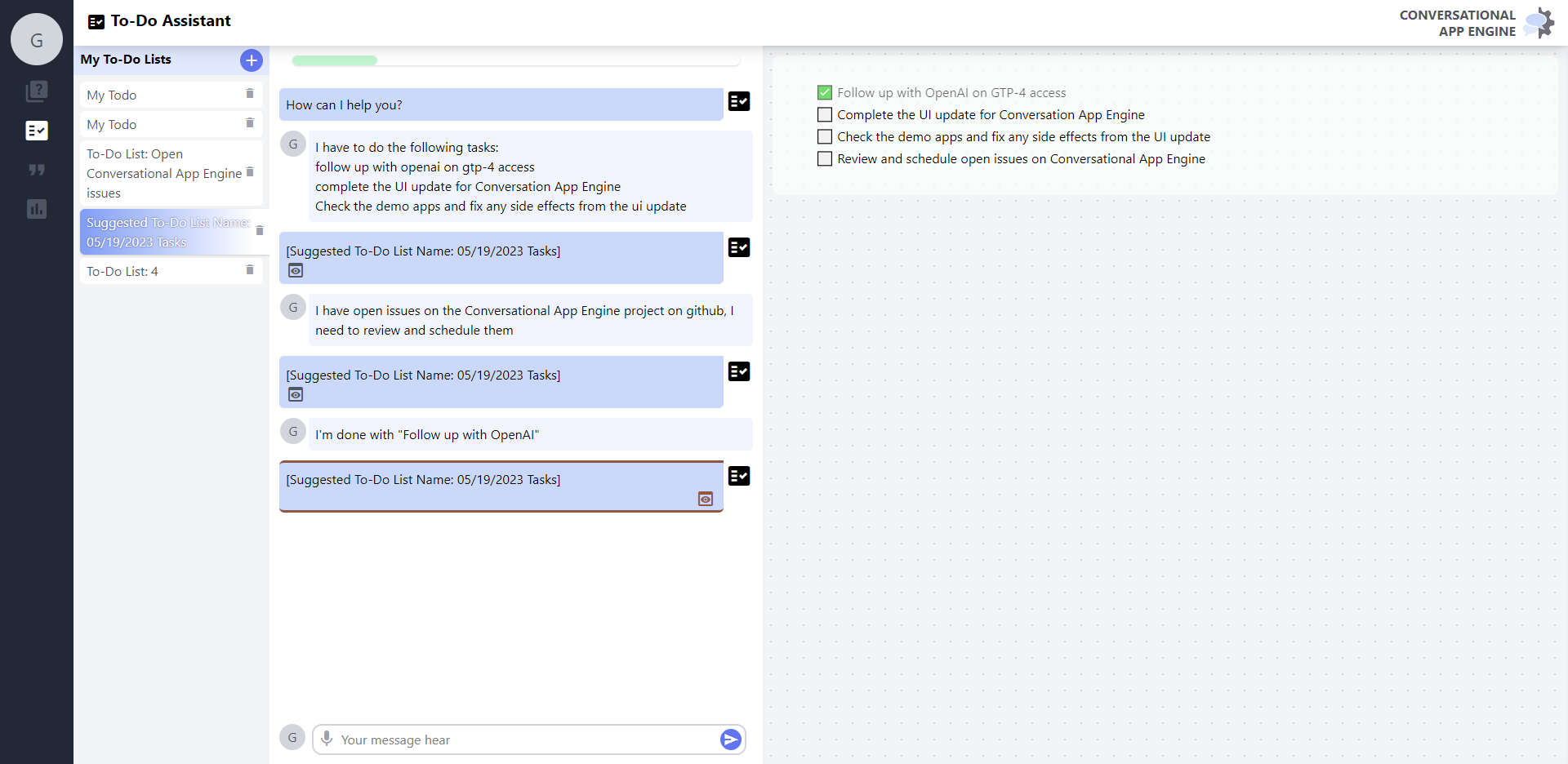Open the Q&A assistant sidebar icon
1568x764 pixels.
tap(37, 91)
